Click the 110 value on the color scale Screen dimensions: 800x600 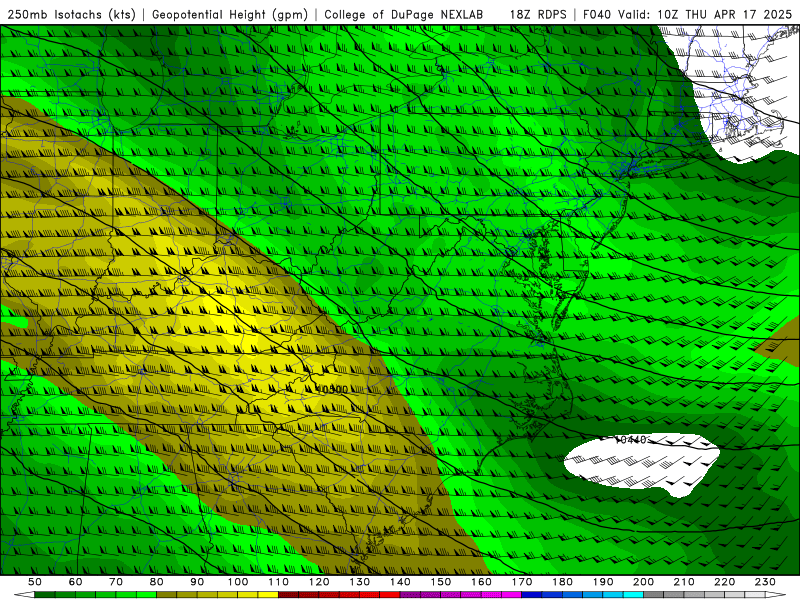click(x=279, y=582)
